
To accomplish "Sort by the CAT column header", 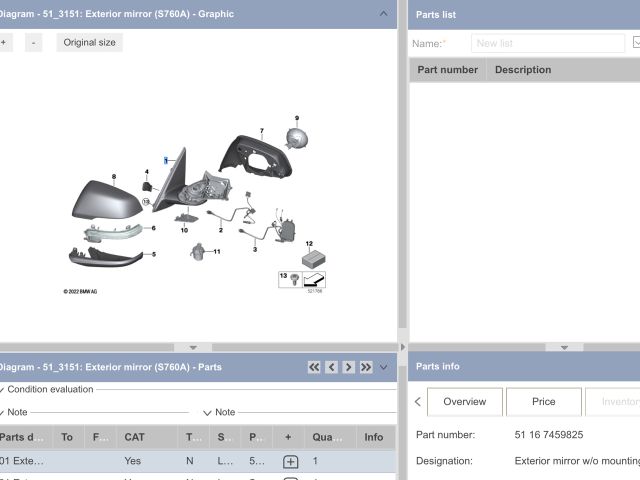I will click(134, 437).
